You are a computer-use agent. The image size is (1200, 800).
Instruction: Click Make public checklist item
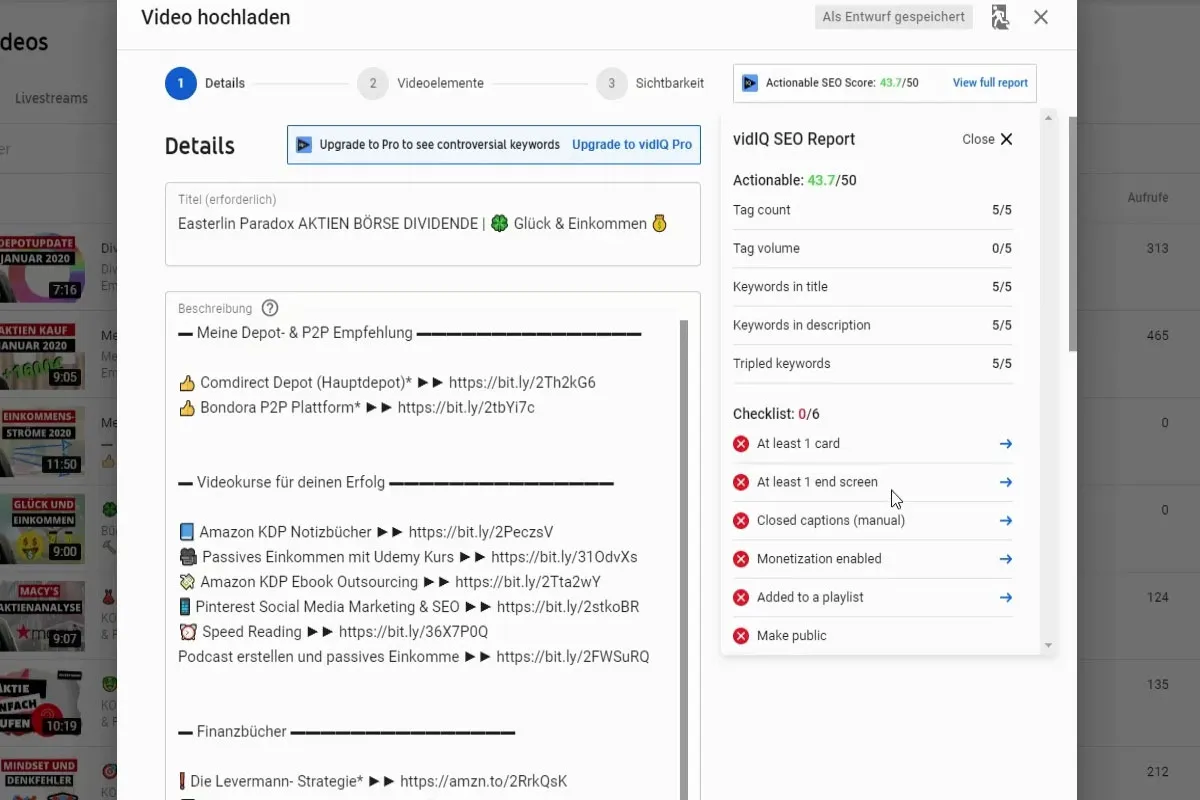pos(873,636)
